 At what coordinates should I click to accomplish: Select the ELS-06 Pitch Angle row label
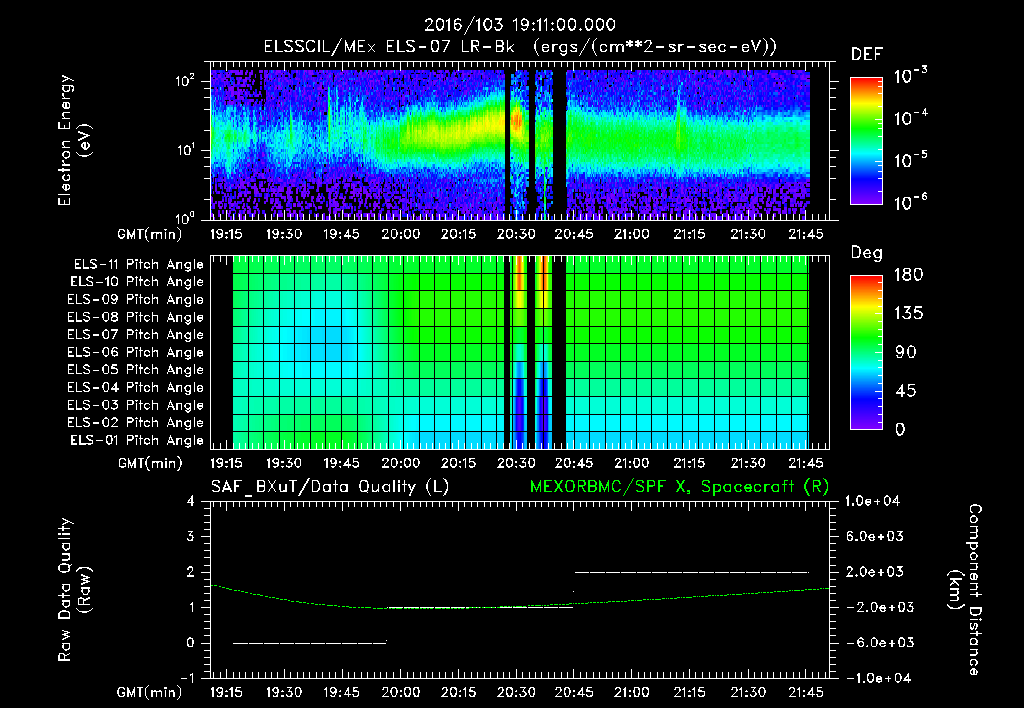pos(135,353)
